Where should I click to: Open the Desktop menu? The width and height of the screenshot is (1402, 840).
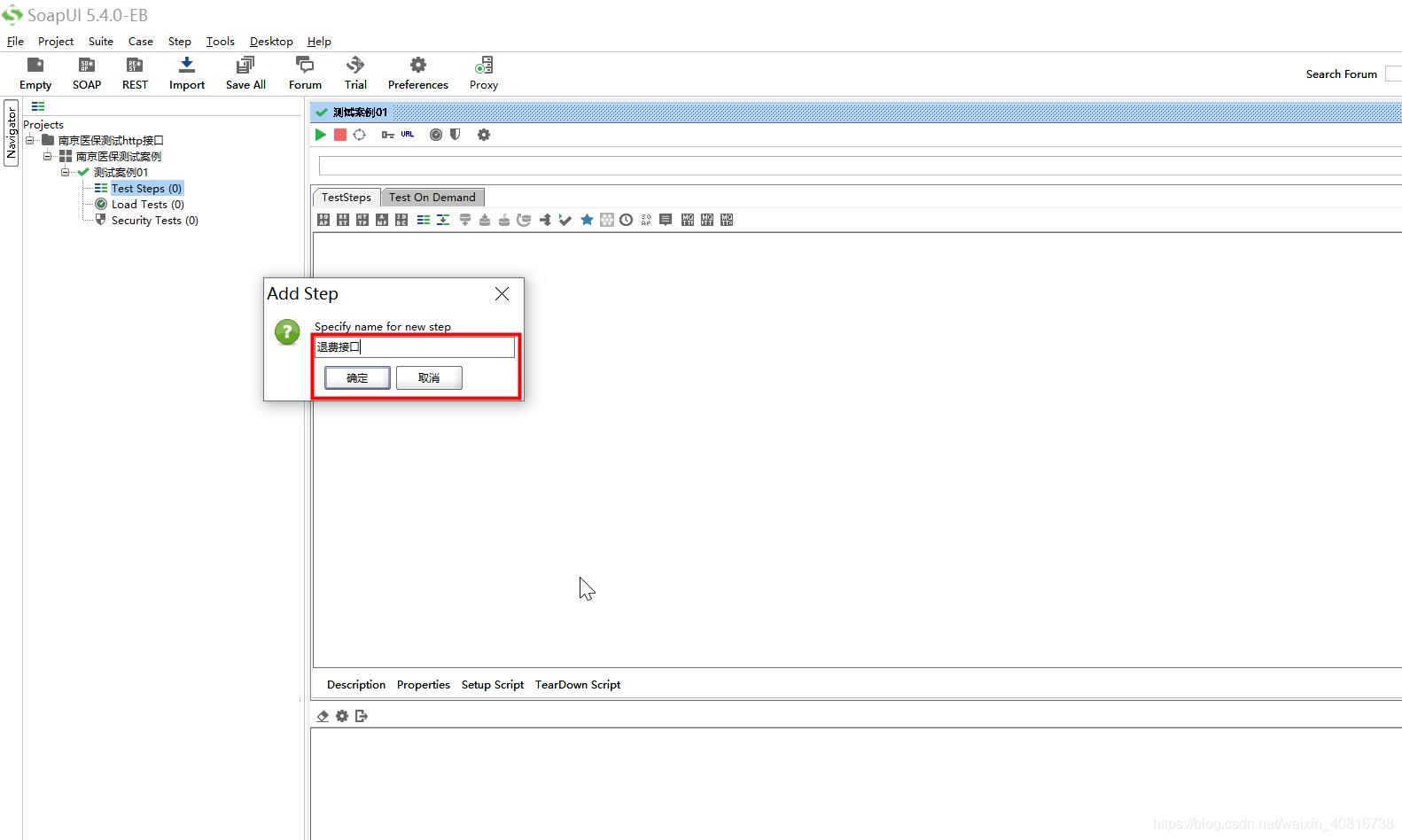(271, 42)
